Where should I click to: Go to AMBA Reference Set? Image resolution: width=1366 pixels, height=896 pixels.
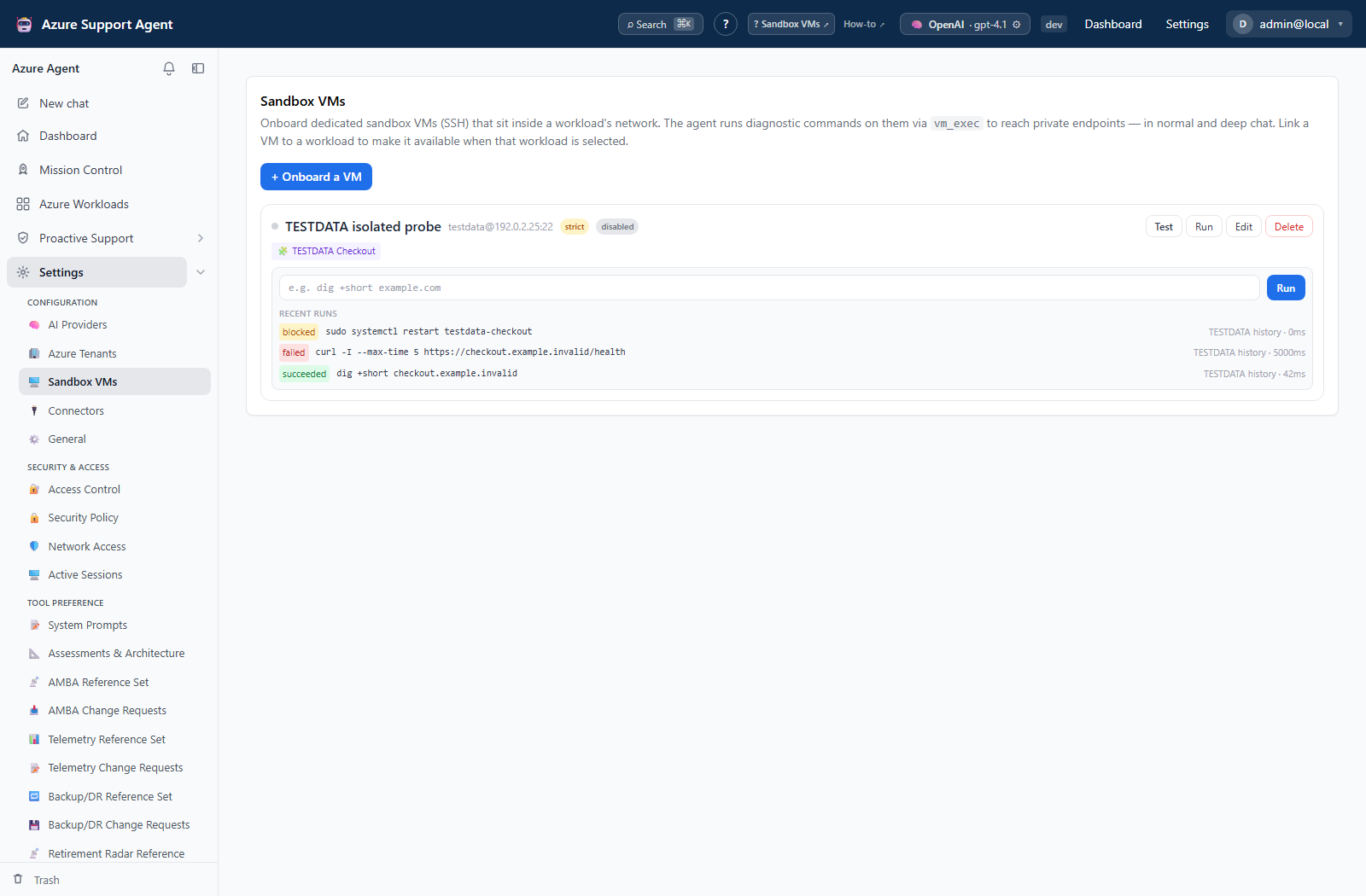[98, 682]
